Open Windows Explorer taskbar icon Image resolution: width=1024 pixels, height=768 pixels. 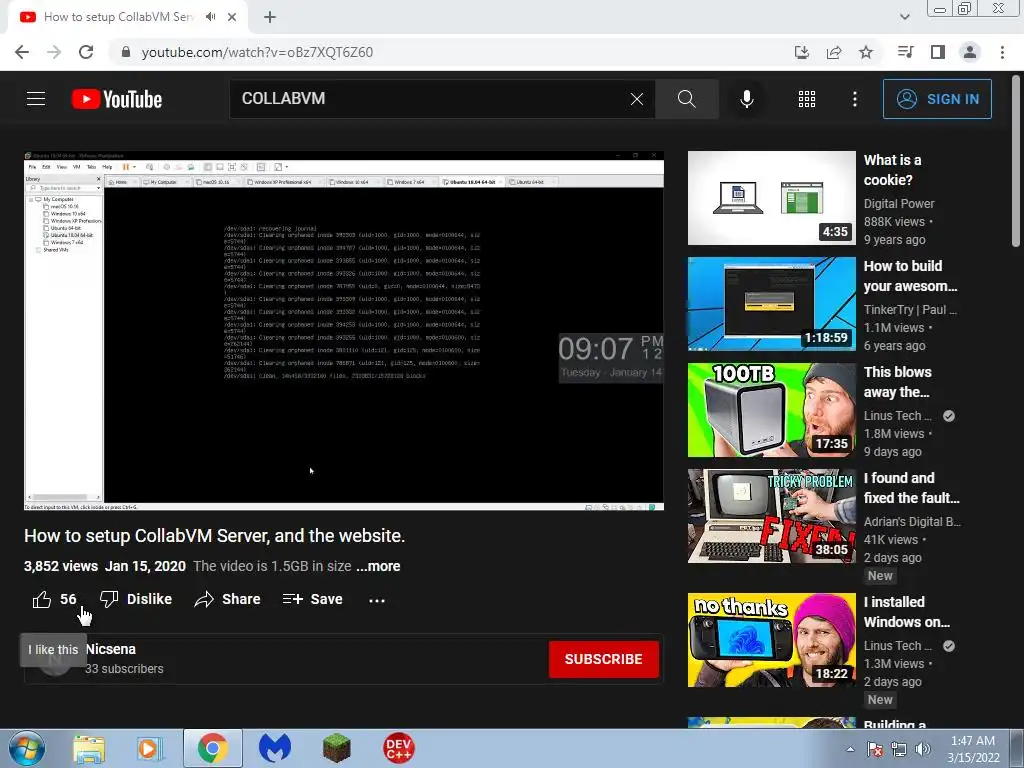(x=89, y=748)
